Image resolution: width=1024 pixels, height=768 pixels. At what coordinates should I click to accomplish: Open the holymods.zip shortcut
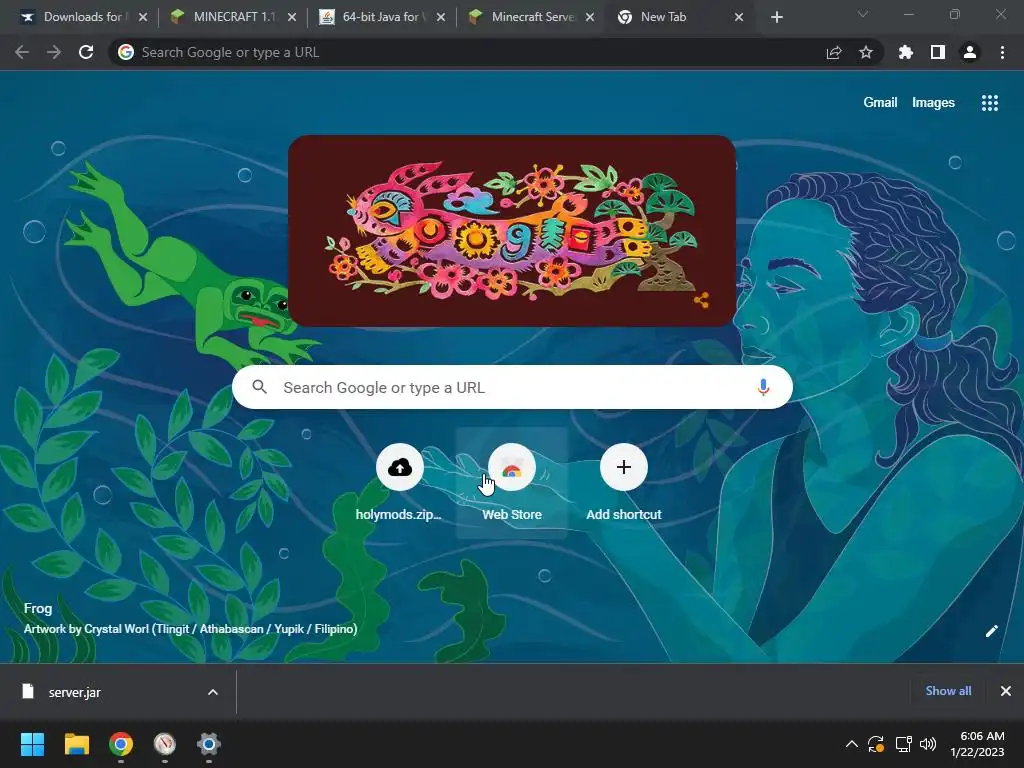pos(400,483)
